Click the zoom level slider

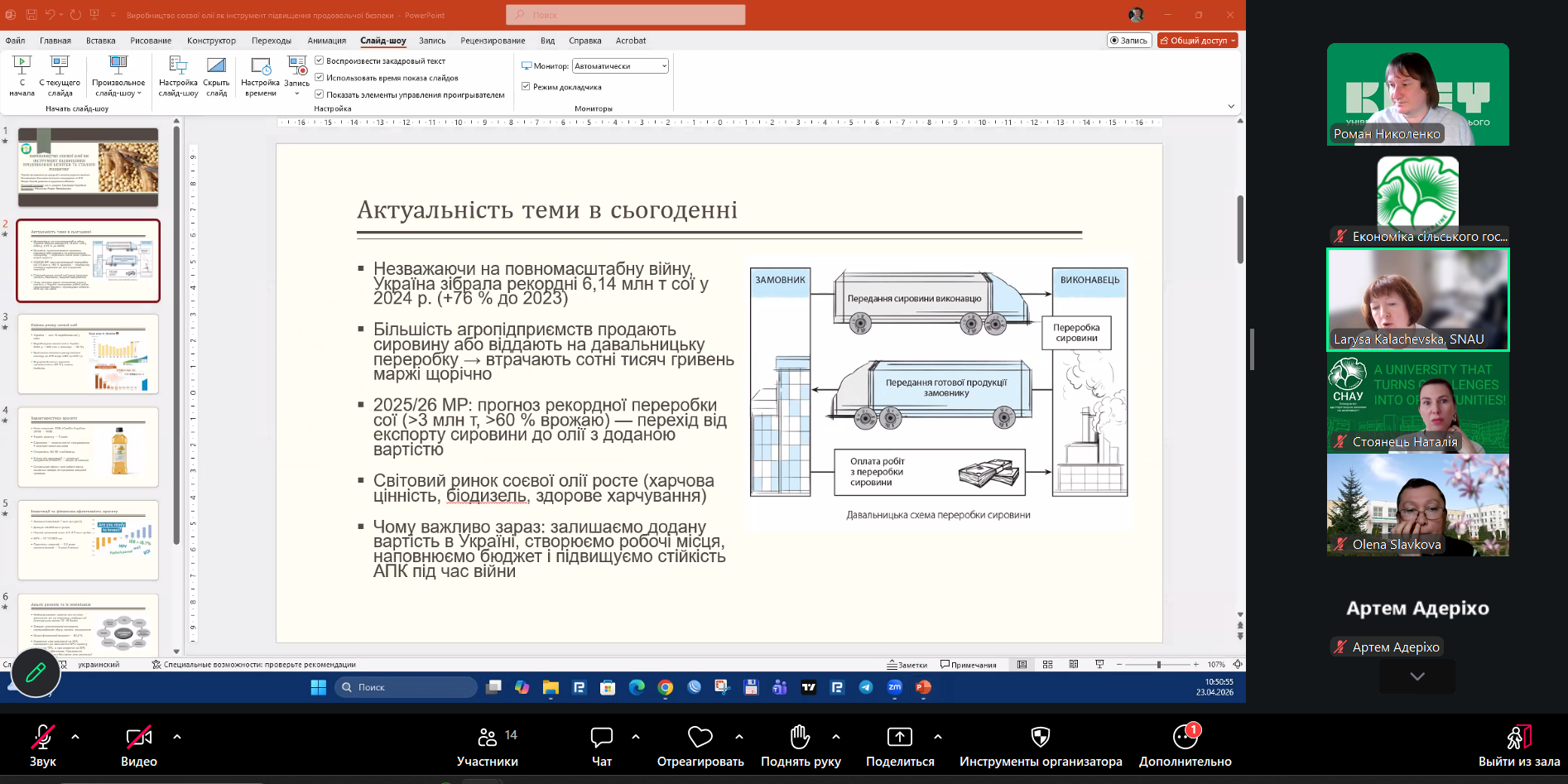pyautogui.click(x=1158, y=665)
